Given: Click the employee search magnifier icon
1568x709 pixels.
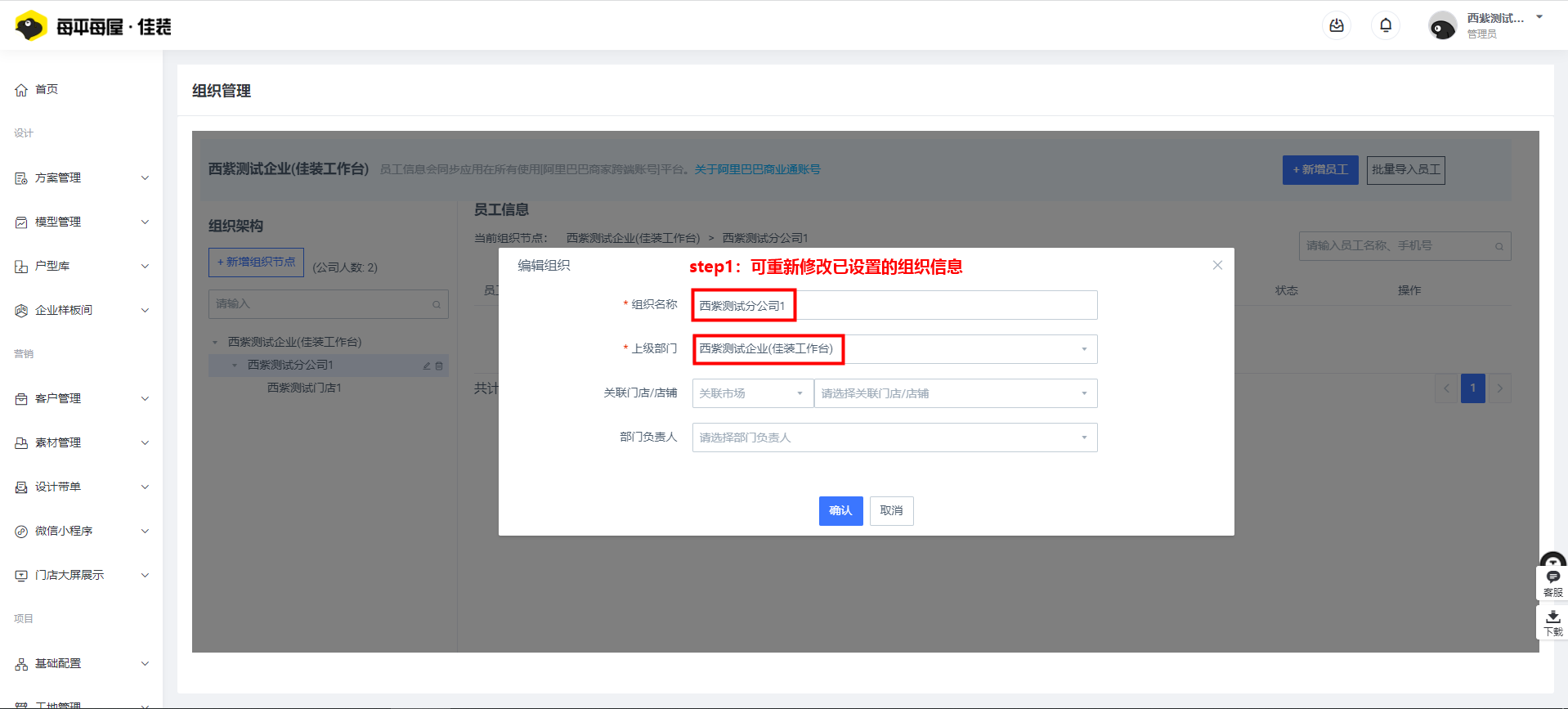Looking at the screenshot, I should (1499, 247).
